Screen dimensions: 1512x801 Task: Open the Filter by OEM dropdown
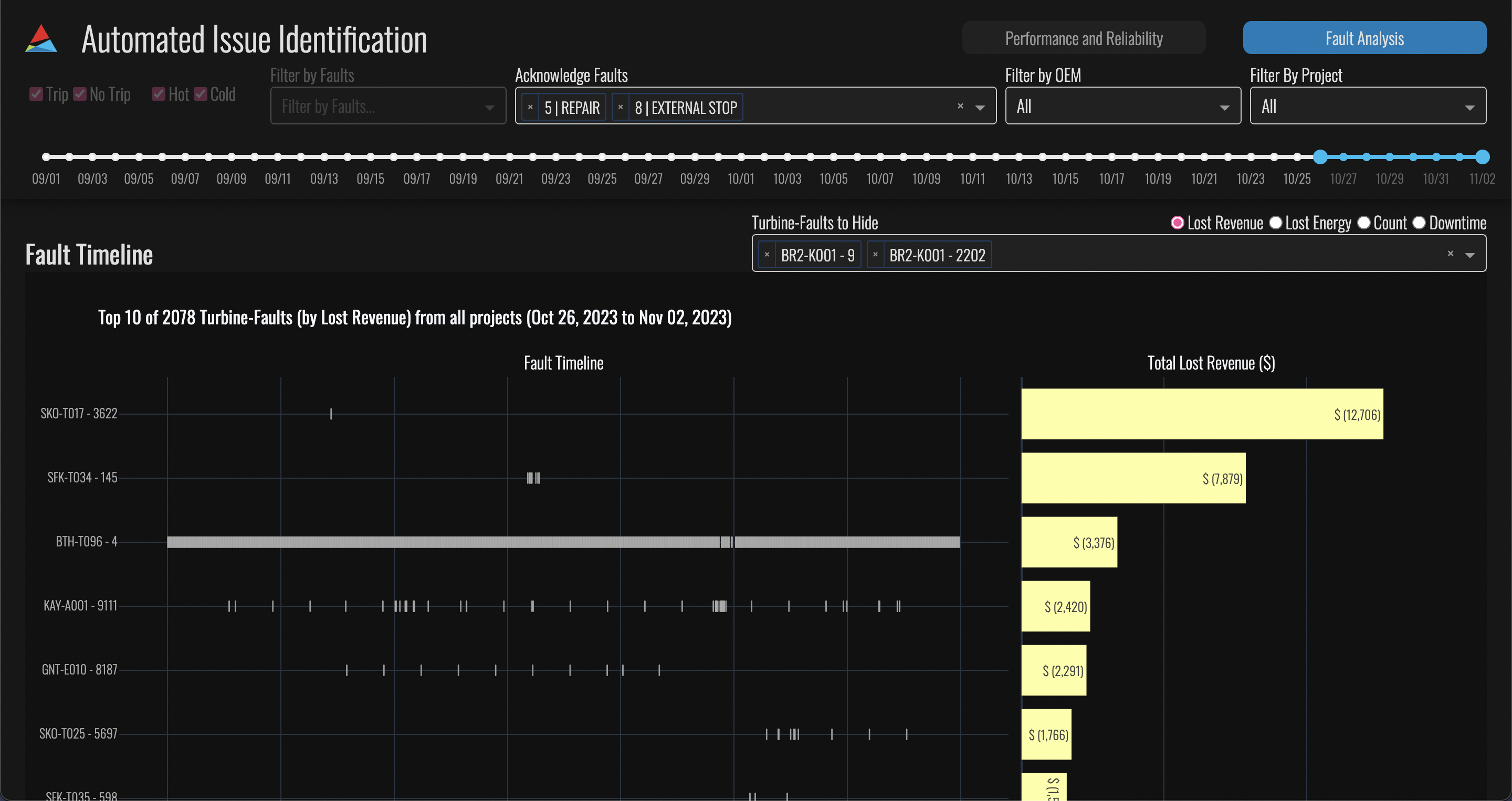click(x=1123, y=106)
